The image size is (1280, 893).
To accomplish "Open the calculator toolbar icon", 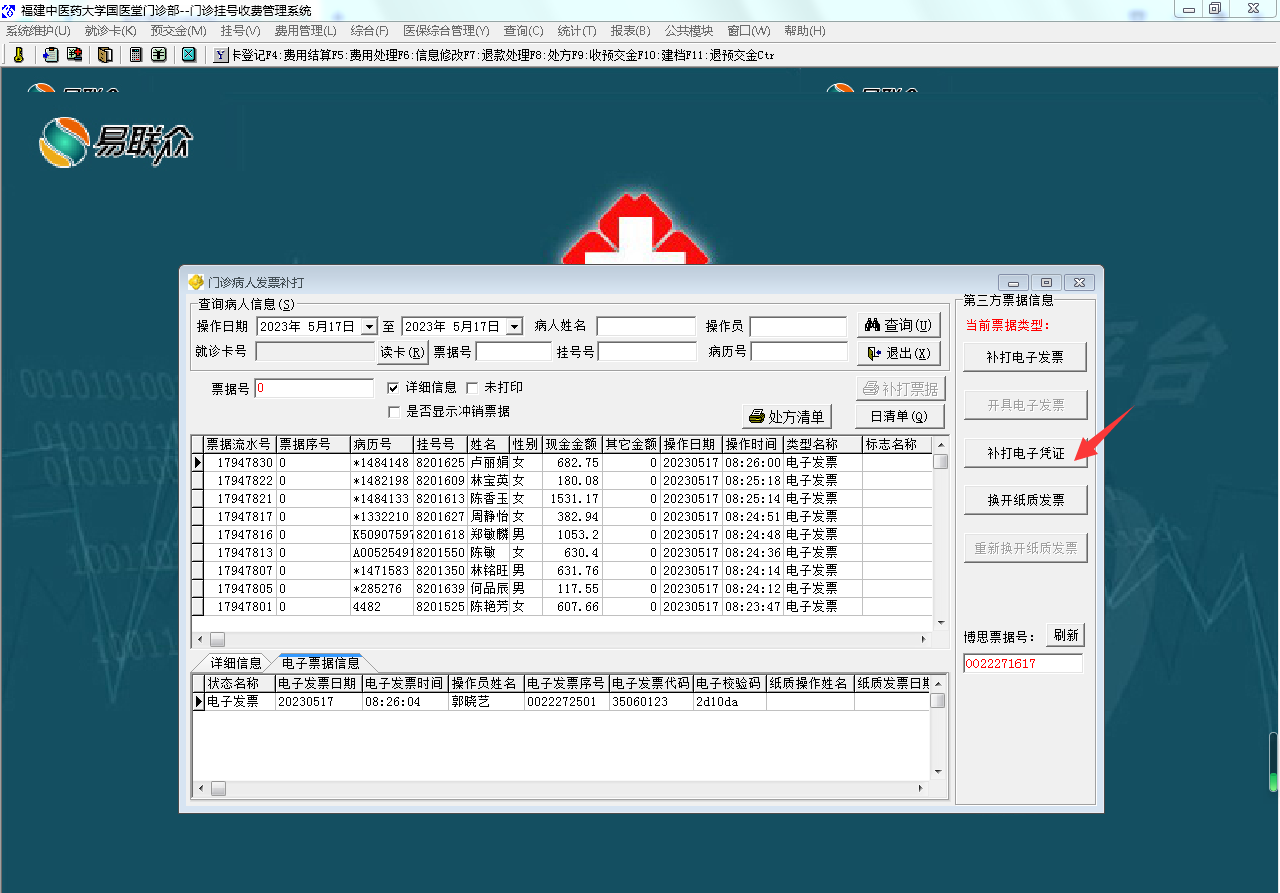I will (x=135, y=55).
